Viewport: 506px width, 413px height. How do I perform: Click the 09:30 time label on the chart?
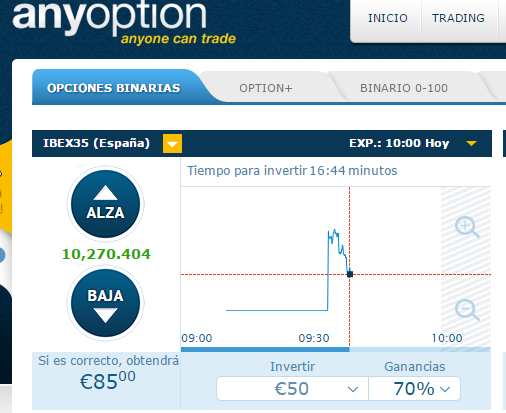click(314, 338)
